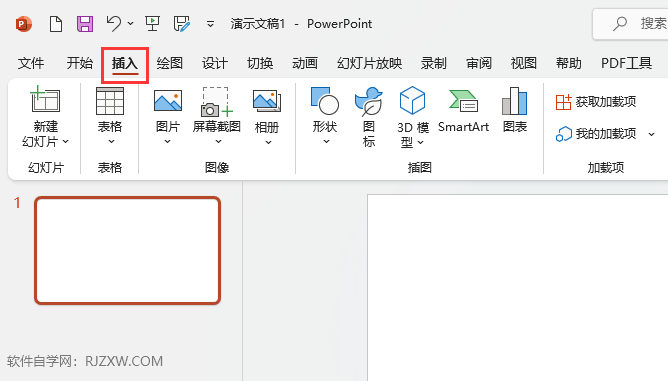Click the save-with-pen icon in quick access
The height and width of the screenshot is (381, 668).
coord(181,24)
